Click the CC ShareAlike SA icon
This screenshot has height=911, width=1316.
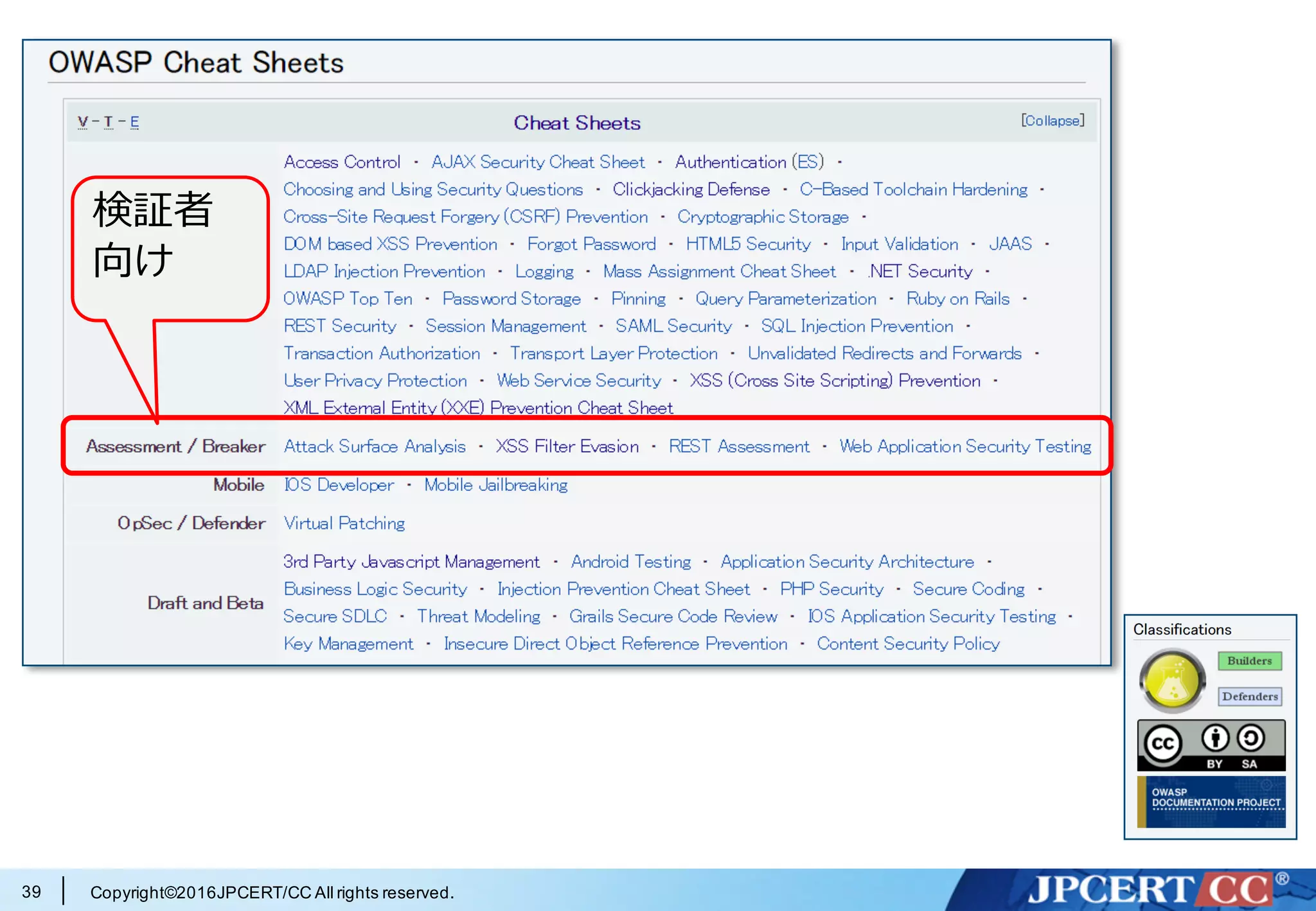point(1250,739)
